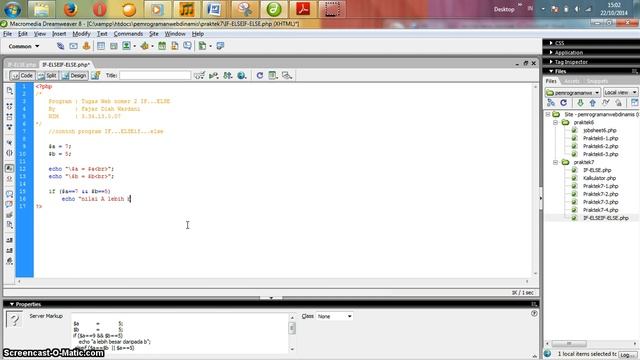
Task: Insert a Hyperlink from the Common bar
Action: tap(60, 46)
